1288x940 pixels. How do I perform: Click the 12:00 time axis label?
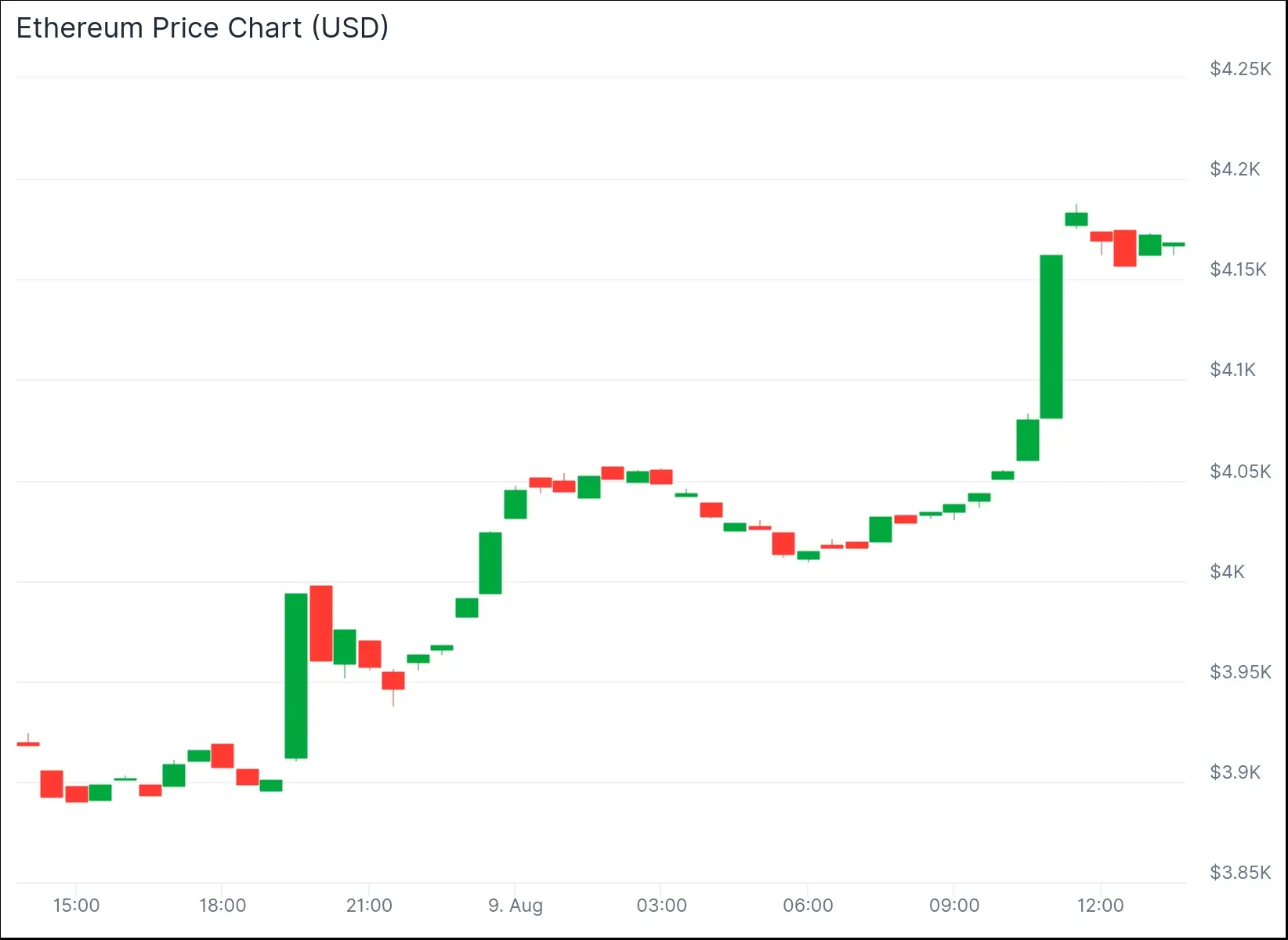(1100, 906)
